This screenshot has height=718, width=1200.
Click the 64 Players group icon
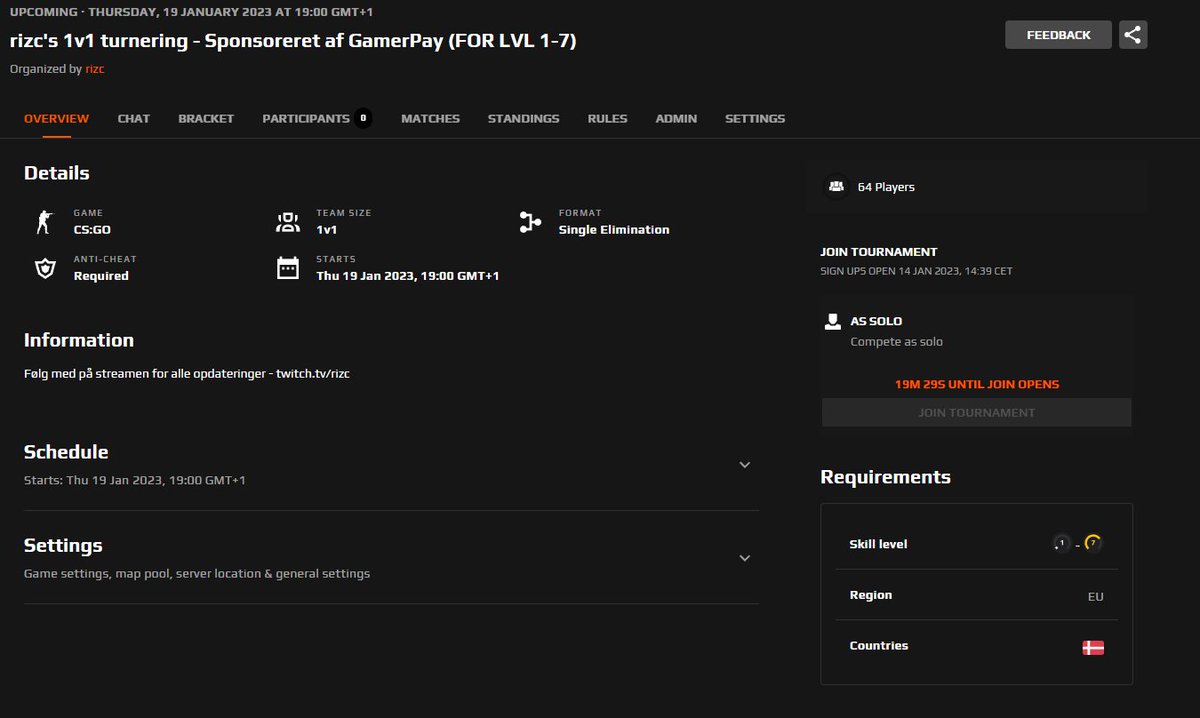[835, 187]
